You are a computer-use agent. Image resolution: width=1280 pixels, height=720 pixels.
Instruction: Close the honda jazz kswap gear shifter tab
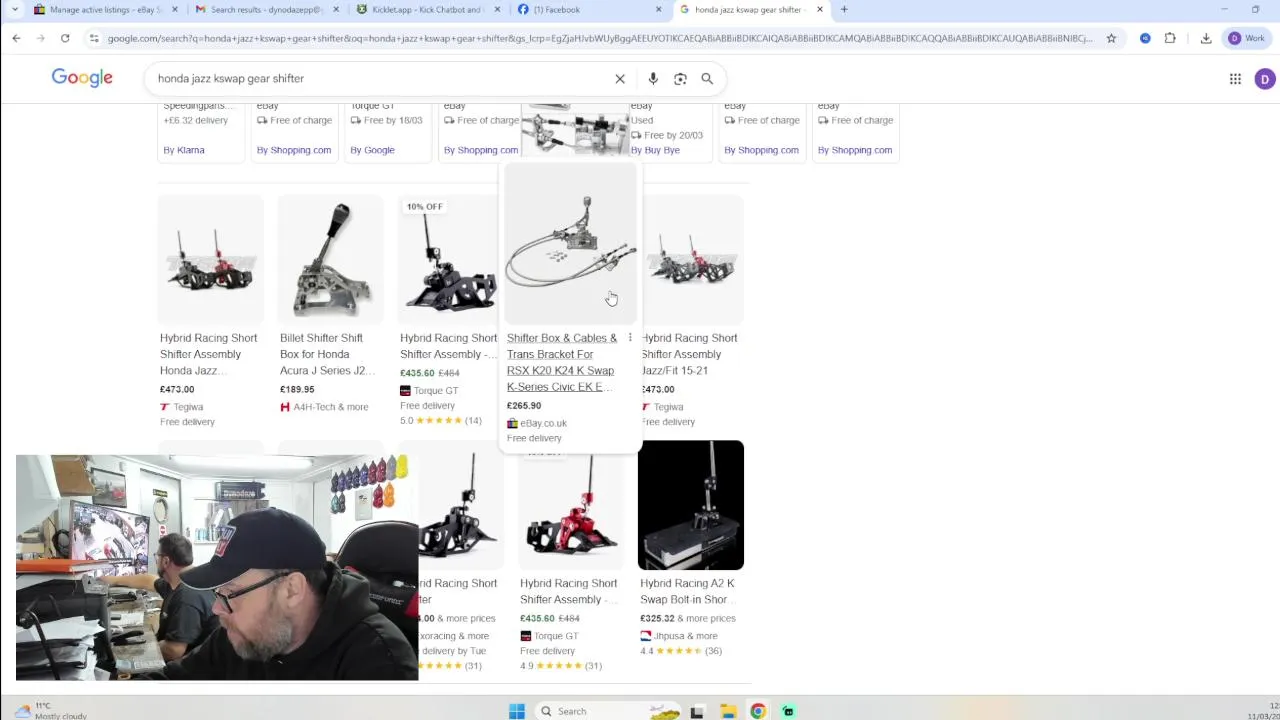820,10
